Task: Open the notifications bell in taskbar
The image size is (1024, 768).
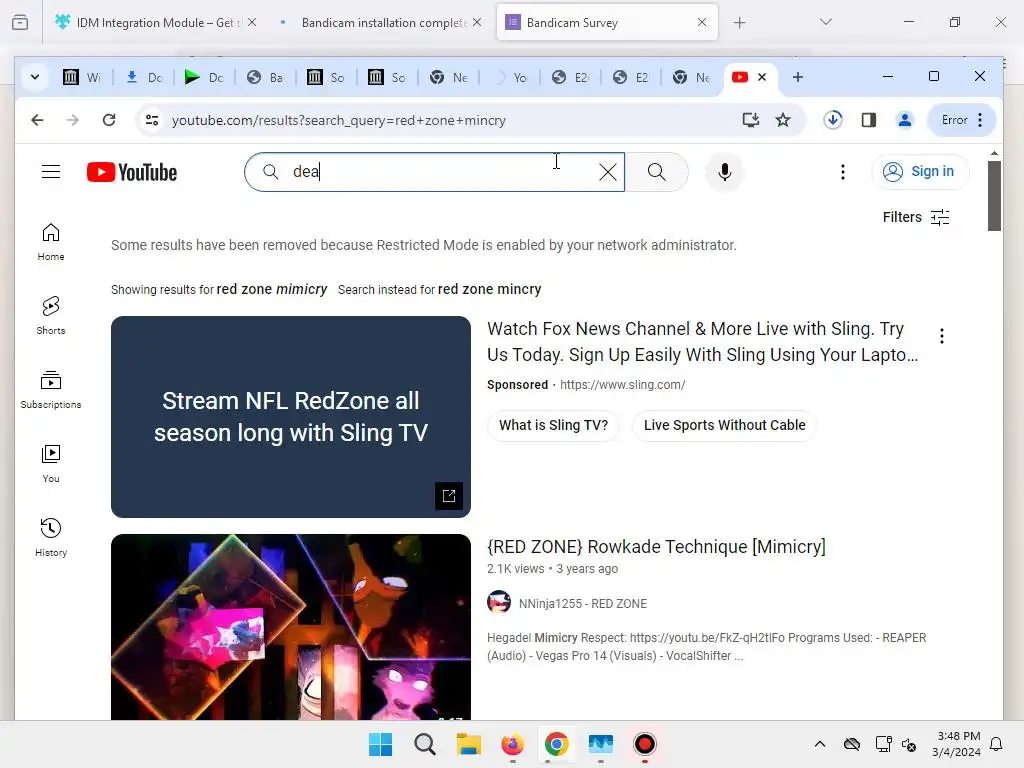Action: point(997,744)
